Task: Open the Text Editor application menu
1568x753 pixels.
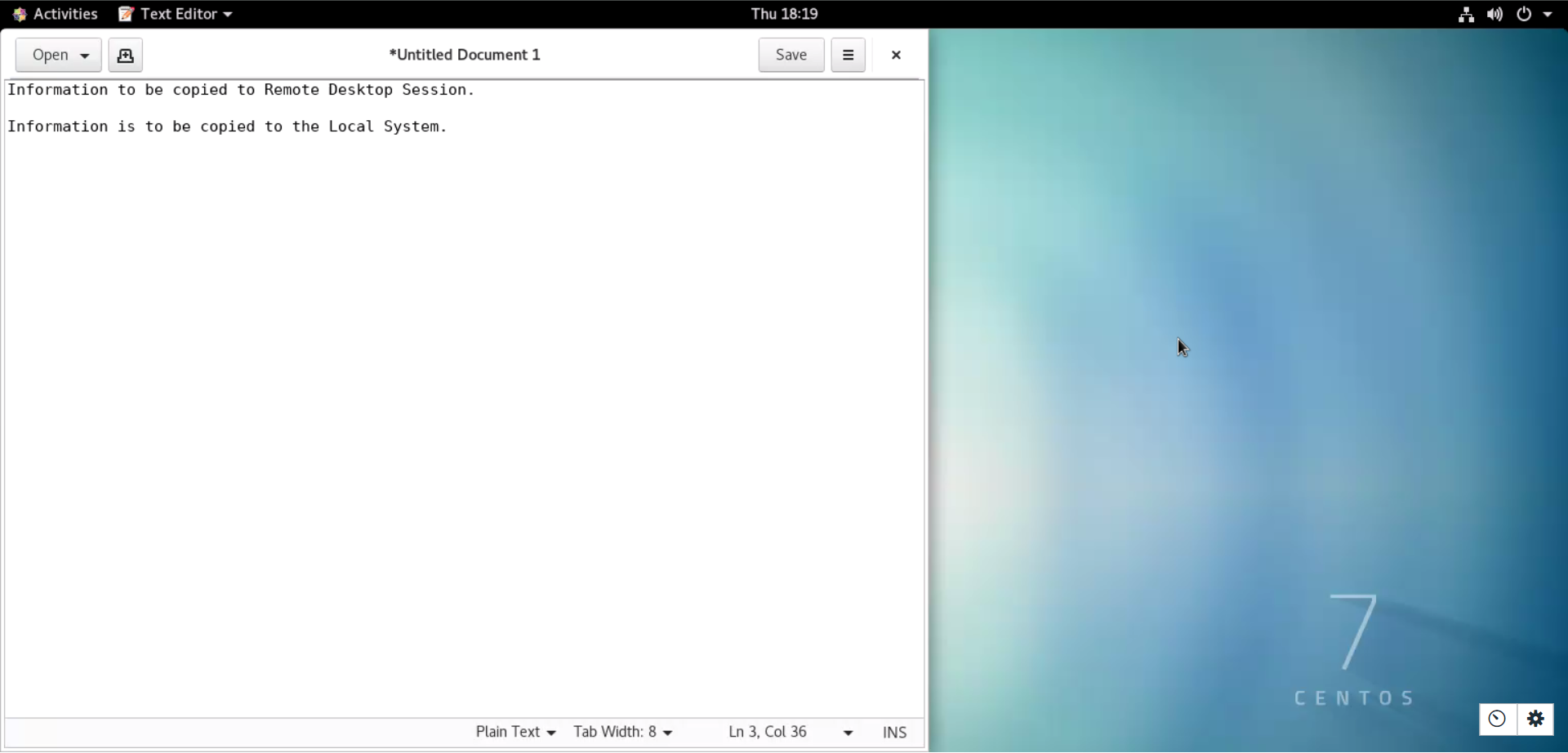Action: (x=176, y=14)
